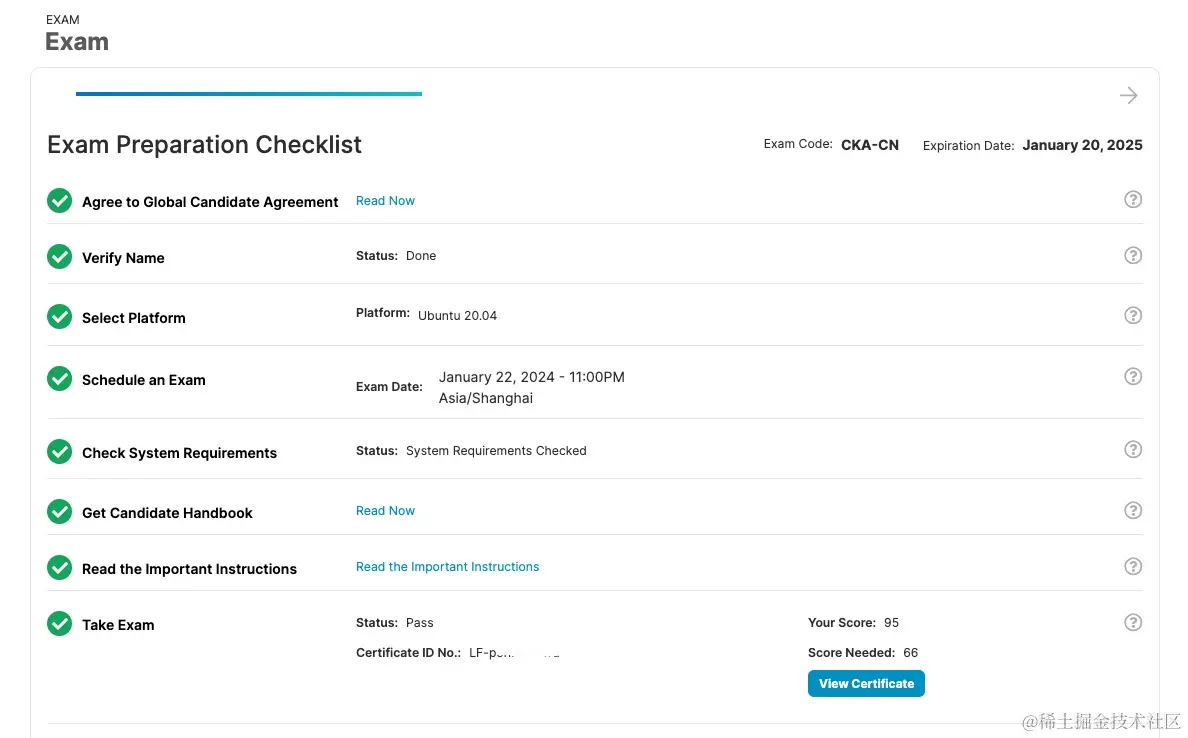
Task: Click green checkmark beside Schedule an Exam
Action: point(59,379)
